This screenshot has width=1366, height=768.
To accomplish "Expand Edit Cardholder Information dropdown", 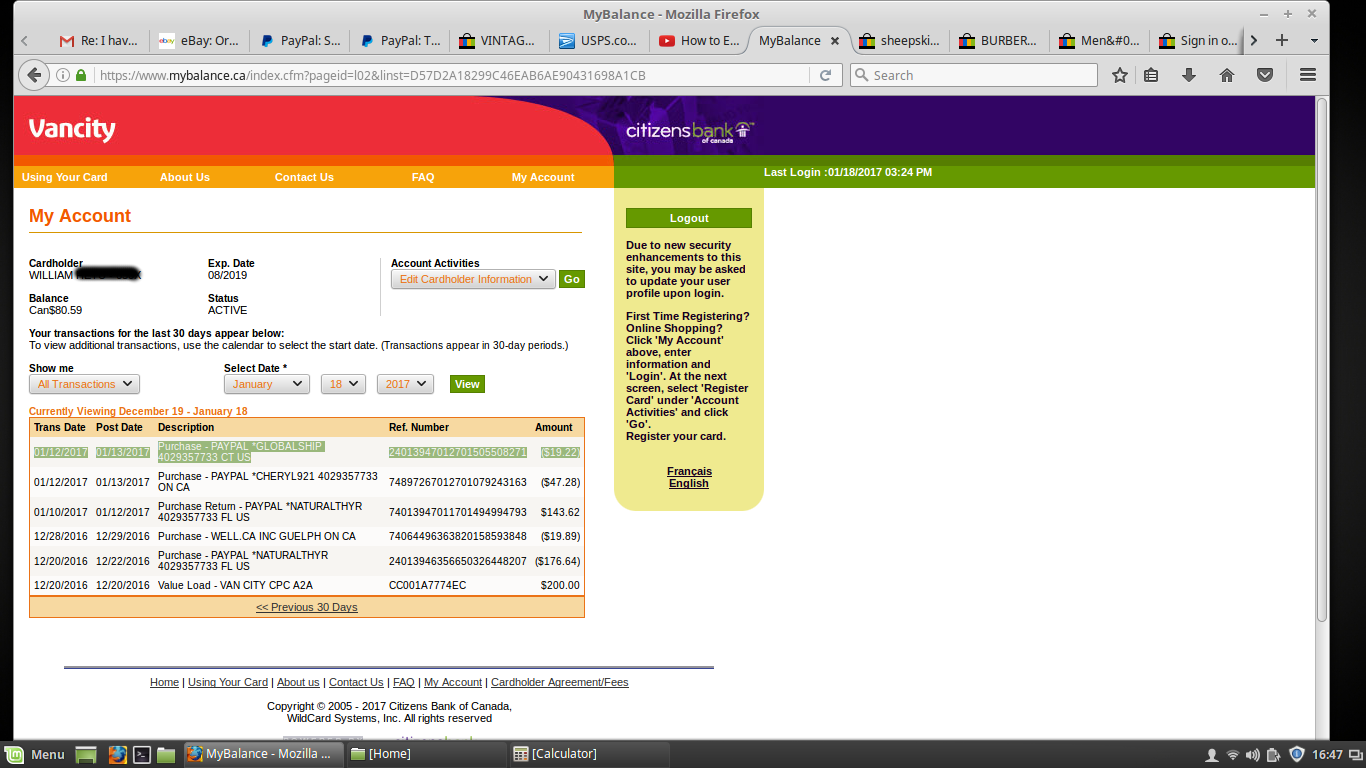I will pyautogui.click(x=473, y=279).
